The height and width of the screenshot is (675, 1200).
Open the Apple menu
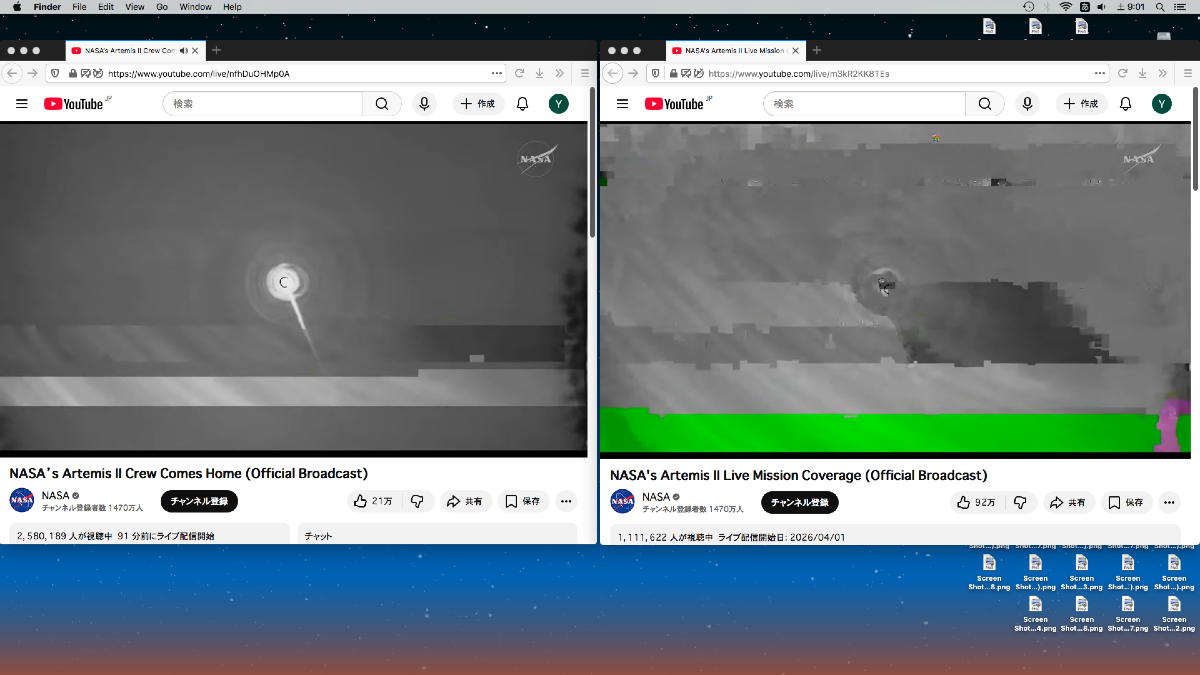pos(16,7)
